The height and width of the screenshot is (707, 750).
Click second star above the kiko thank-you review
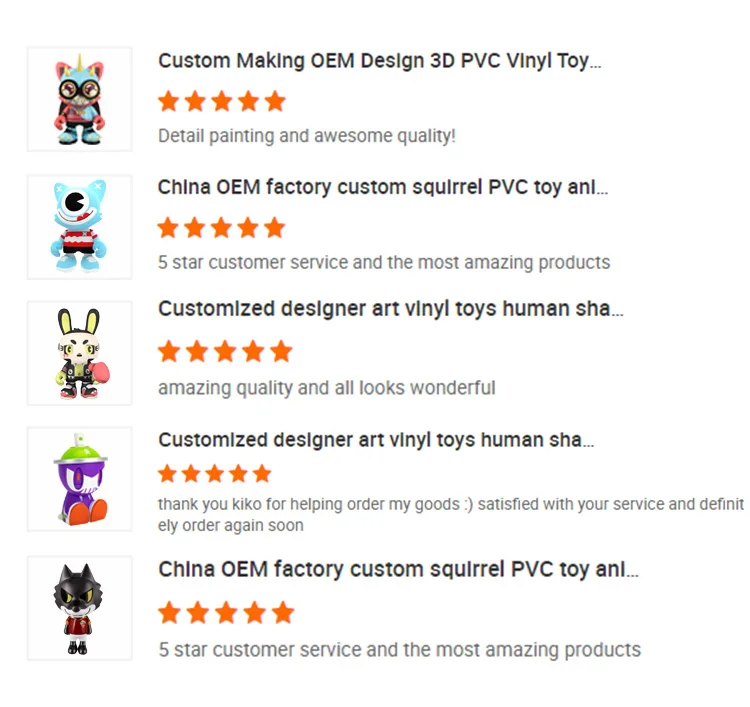(x=191, y=474)
